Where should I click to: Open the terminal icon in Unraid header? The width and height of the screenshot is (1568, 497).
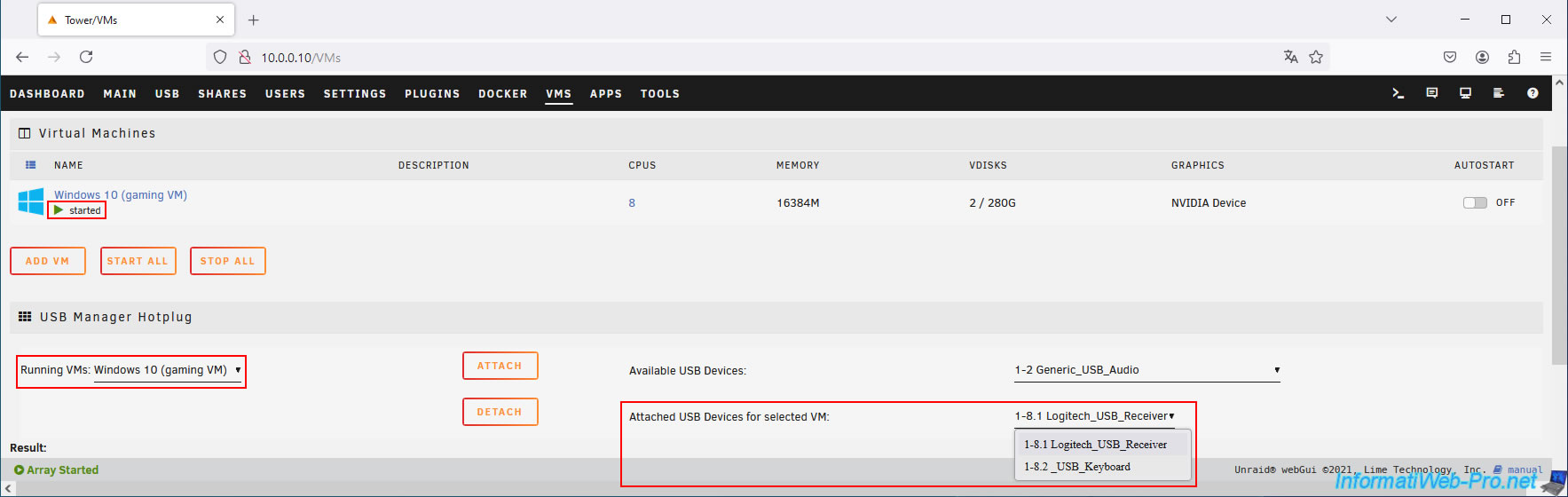(x=1398, y=93)
